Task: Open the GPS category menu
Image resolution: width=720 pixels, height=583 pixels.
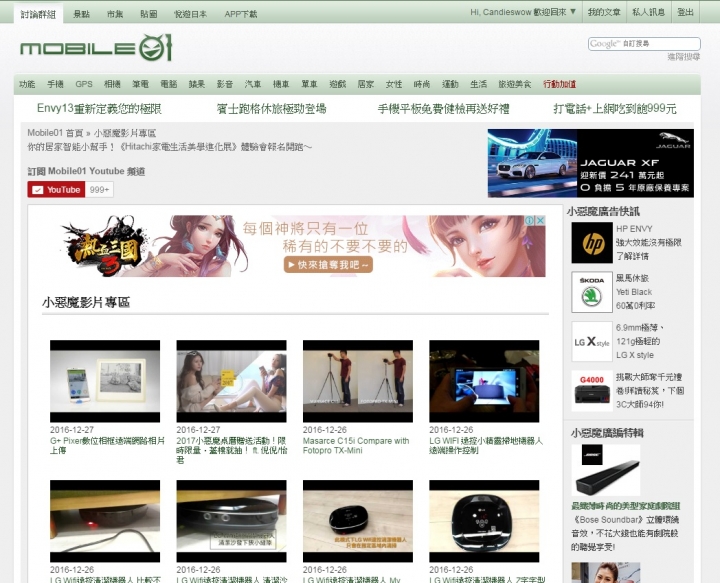Action: (x=84, y=84)
